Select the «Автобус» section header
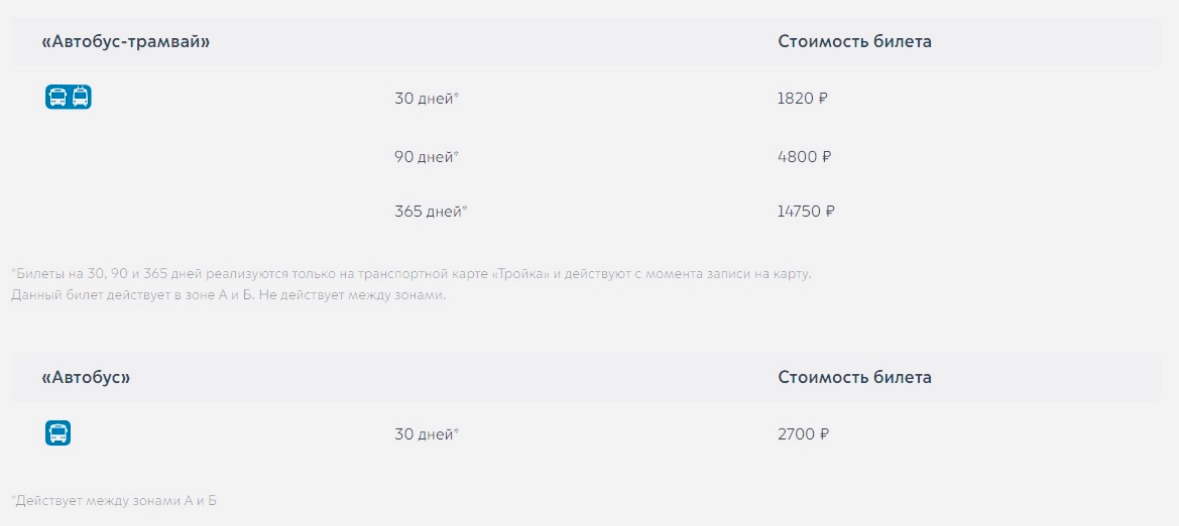The width and height of the screenshot is (1179, 526). 86,377
